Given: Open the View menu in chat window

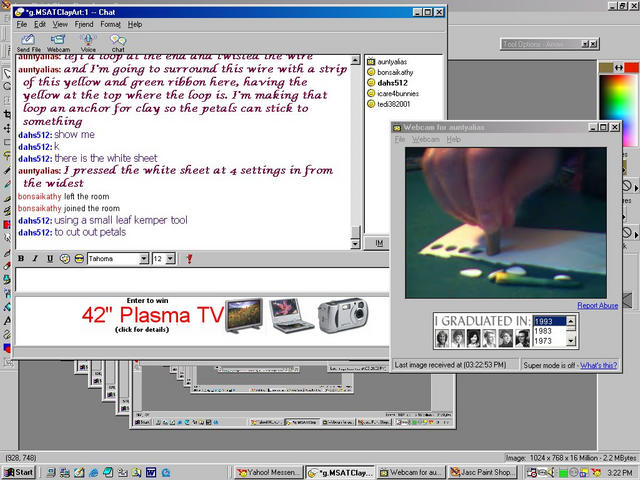Looking at the screenshot, I should [60, 24].
